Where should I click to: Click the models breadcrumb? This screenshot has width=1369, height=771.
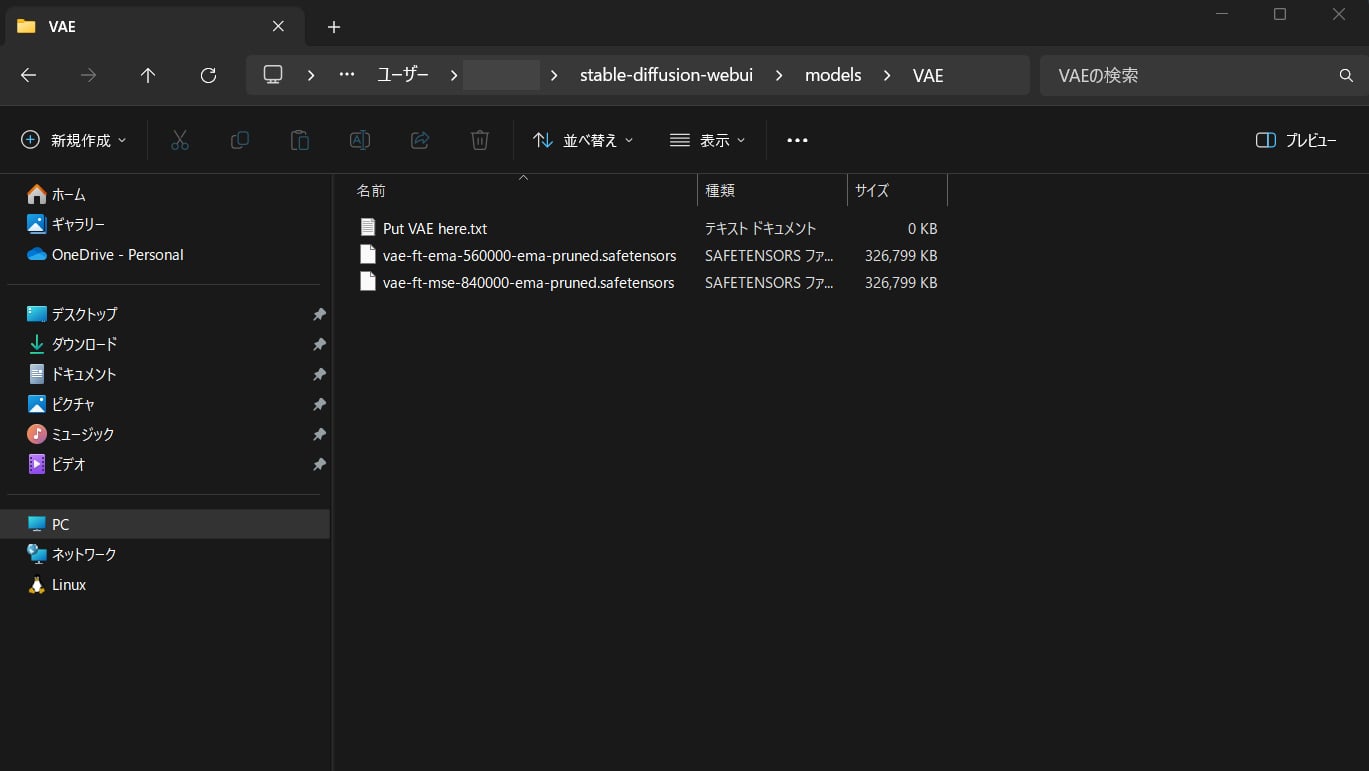point(833,75)
